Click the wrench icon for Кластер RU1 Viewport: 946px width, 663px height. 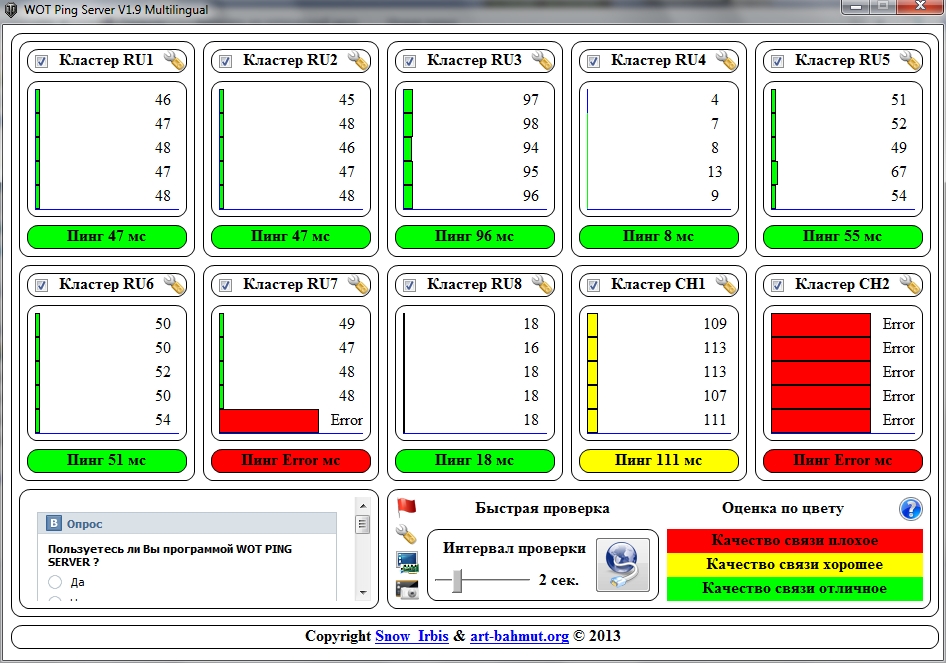(x=175, y=61)
